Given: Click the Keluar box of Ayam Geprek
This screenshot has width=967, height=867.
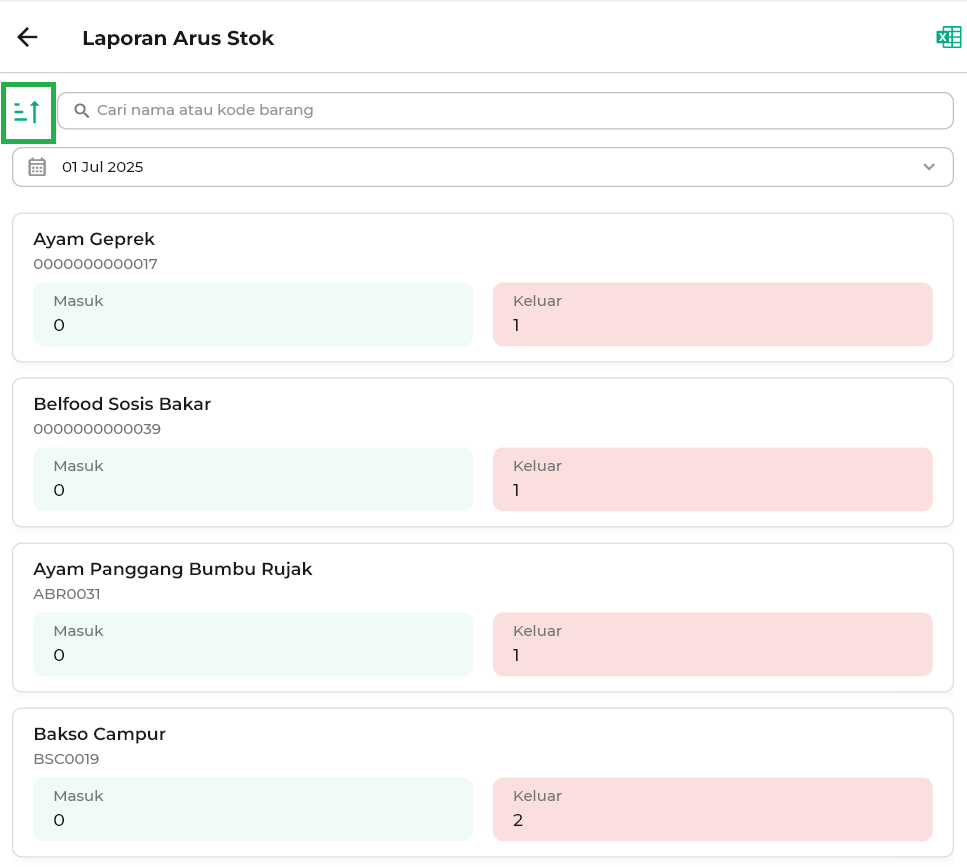Looking at the screenshot, I should point(712,314).
